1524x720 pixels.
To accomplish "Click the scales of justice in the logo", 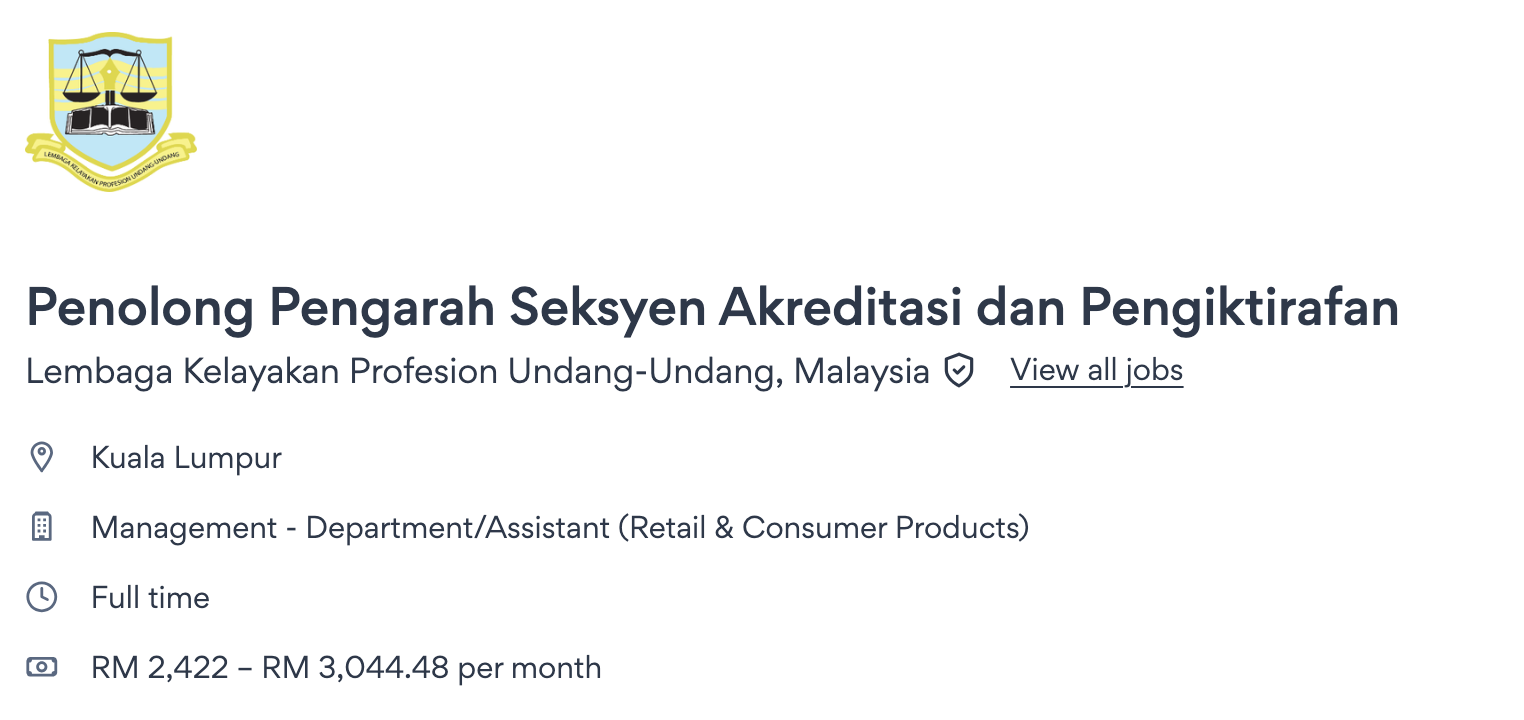I will click(x=110, y=77).
